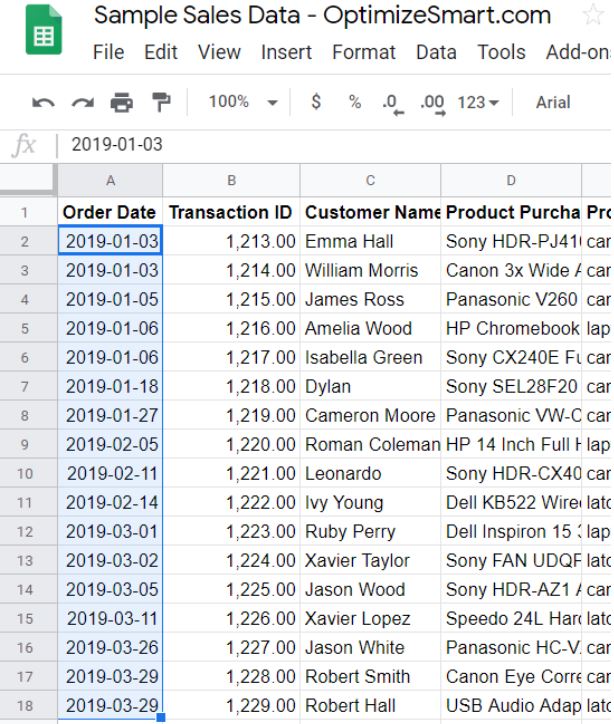Open the Tools menu
The height and width of the screenshot is (724, 614).
click(x=501, y=52)
